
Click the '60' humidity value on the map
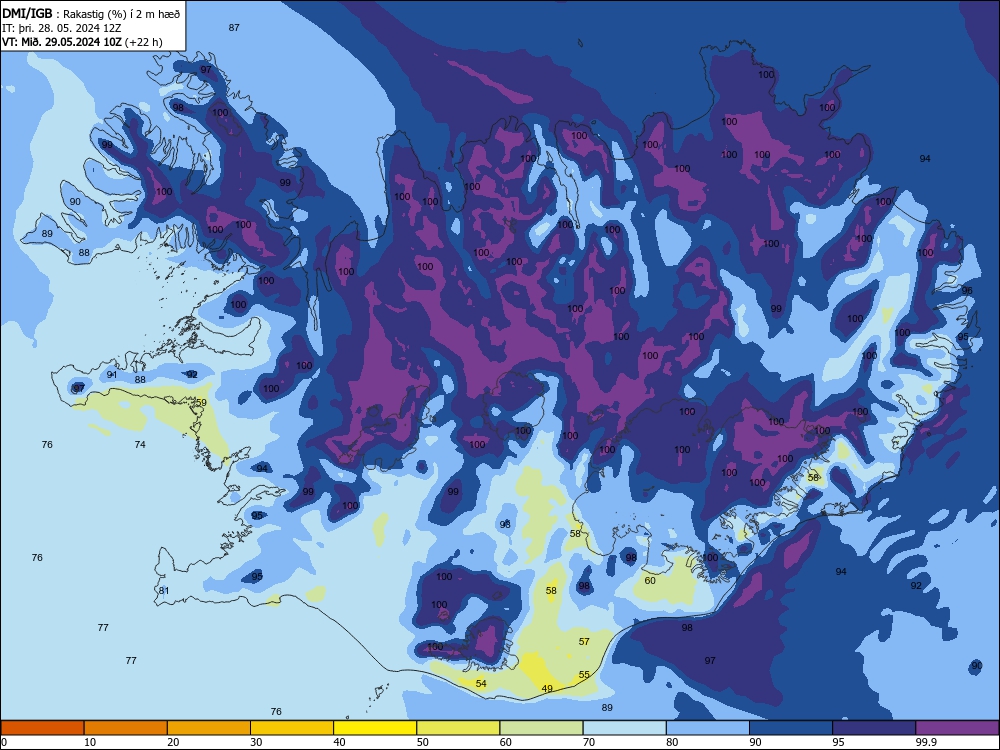click(x=650, y=580)
